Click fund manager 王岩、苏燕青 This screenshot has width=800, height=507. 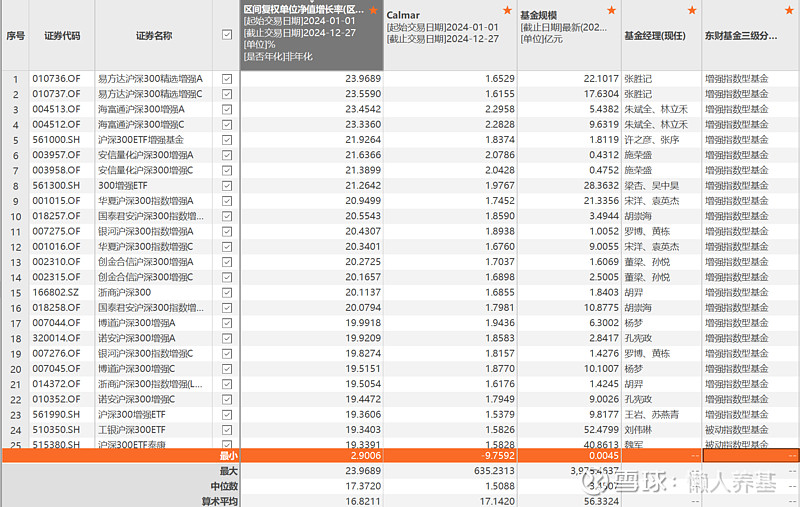[x=652, y=415]
